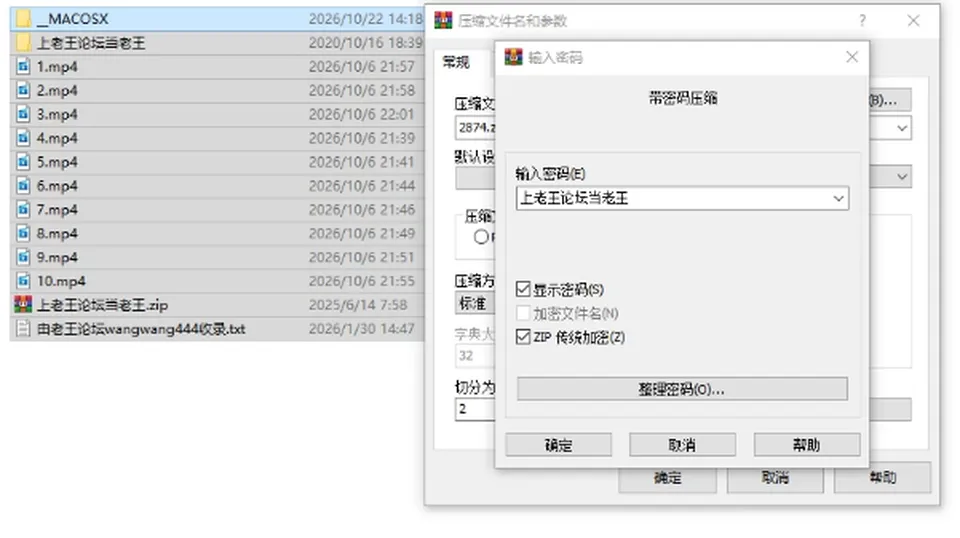Image resolution: width=960 pixels, height=538 pixels.
Task: Select 由老王论坛wangwang444收录.txt file name
Action: (141, 329)
